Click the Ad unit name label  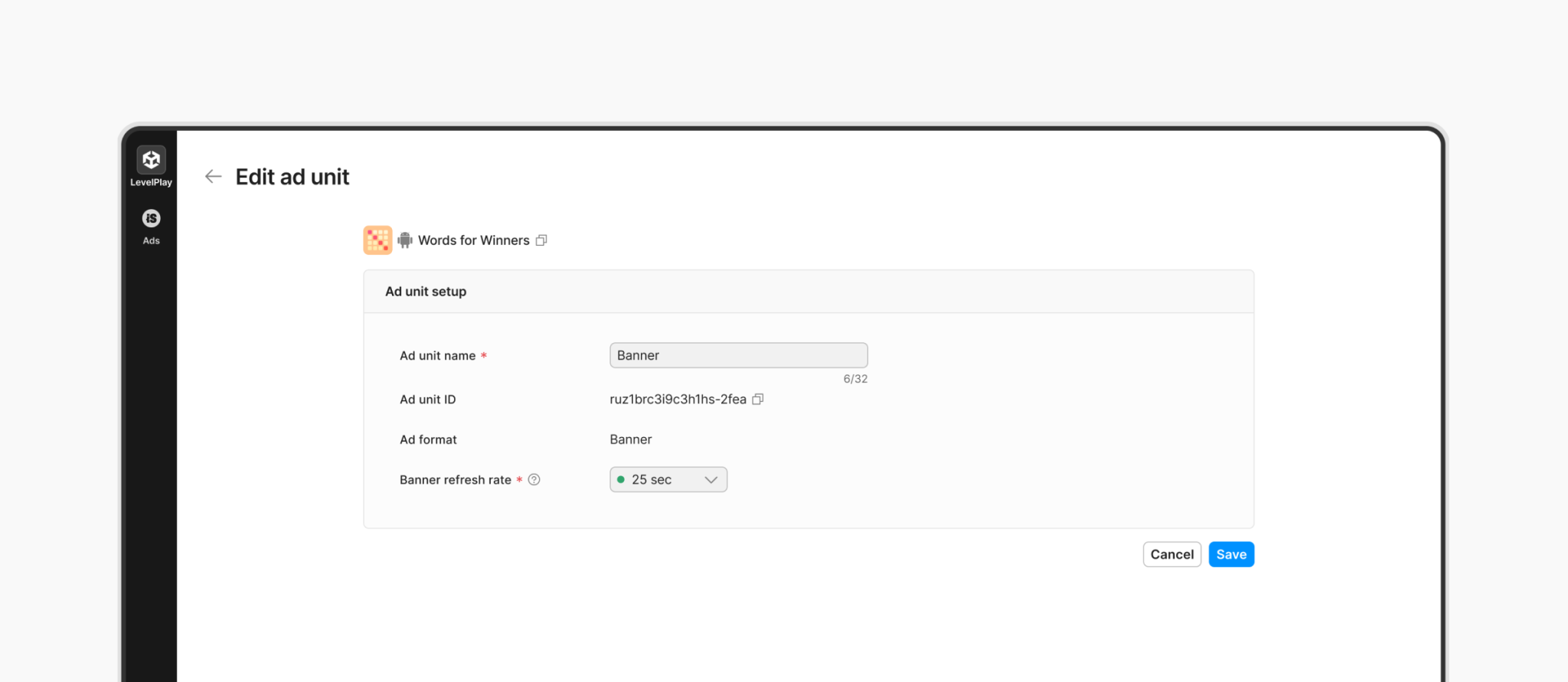[438, 356]
